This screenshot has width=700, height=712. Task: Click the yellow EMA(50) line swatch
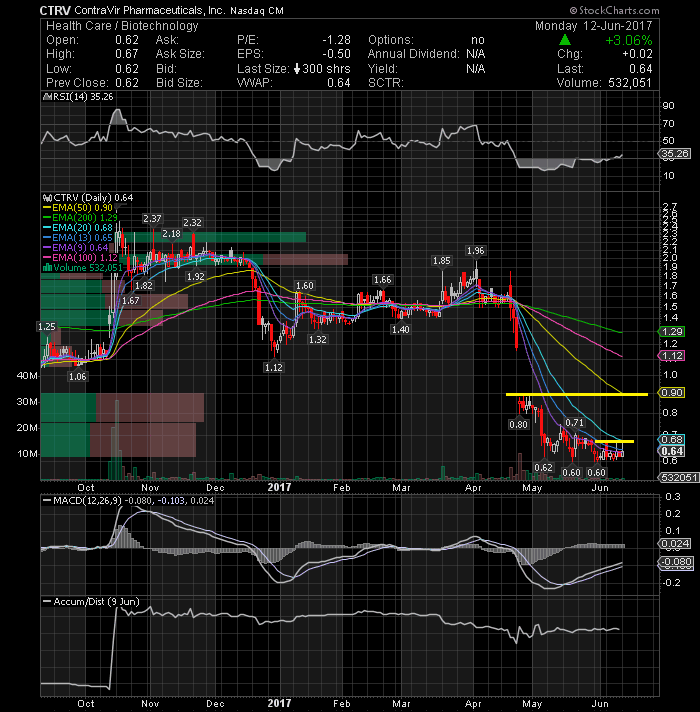click(47, 208)
